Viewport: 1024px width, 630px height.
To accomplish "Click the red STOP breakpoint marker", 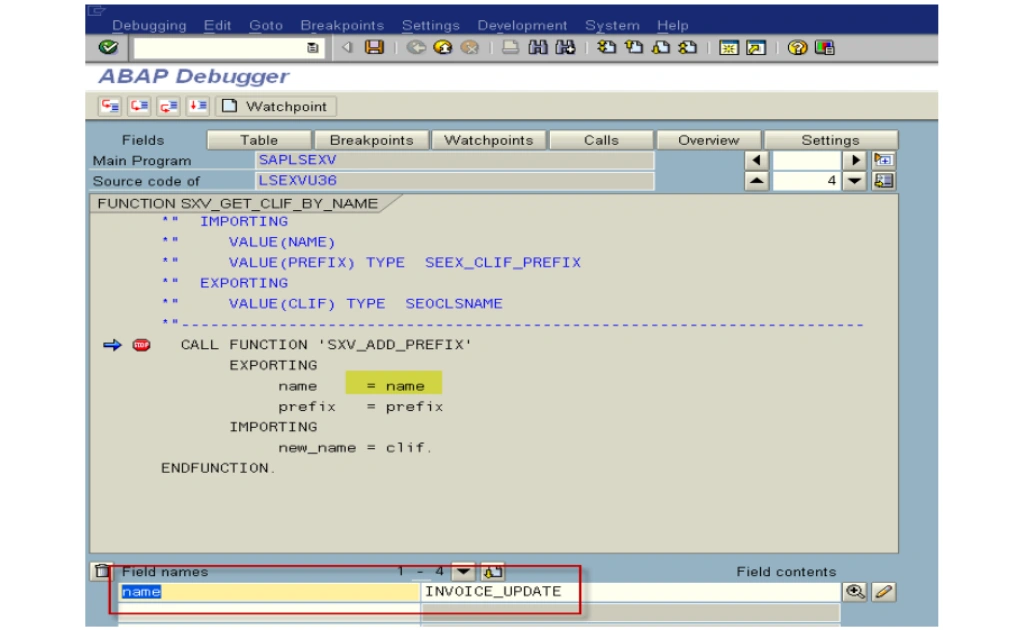I will coord(142,345).
